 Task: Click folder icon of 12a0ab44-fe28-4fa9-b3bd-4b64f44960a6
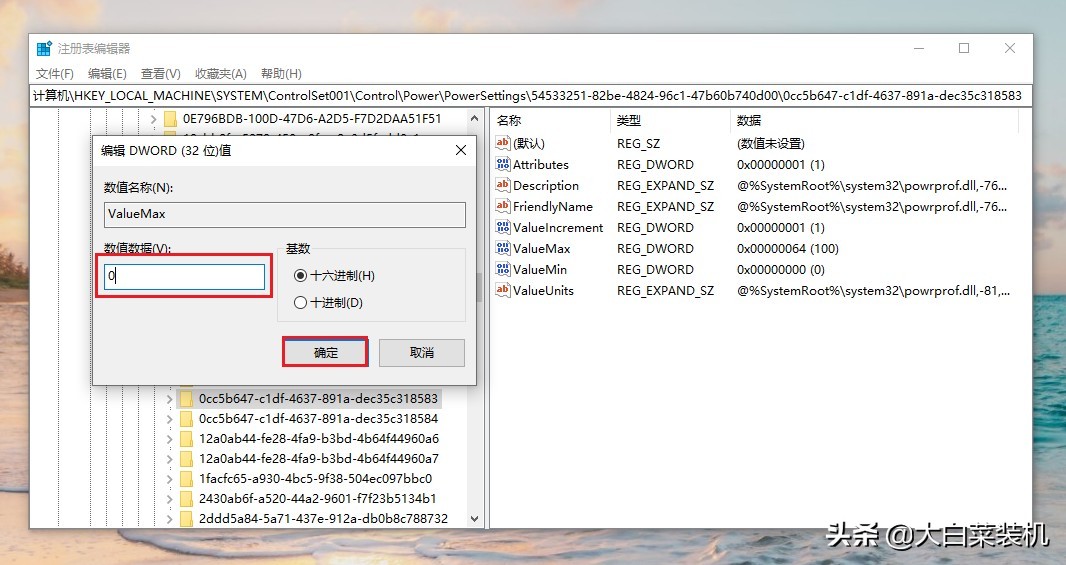186,439
